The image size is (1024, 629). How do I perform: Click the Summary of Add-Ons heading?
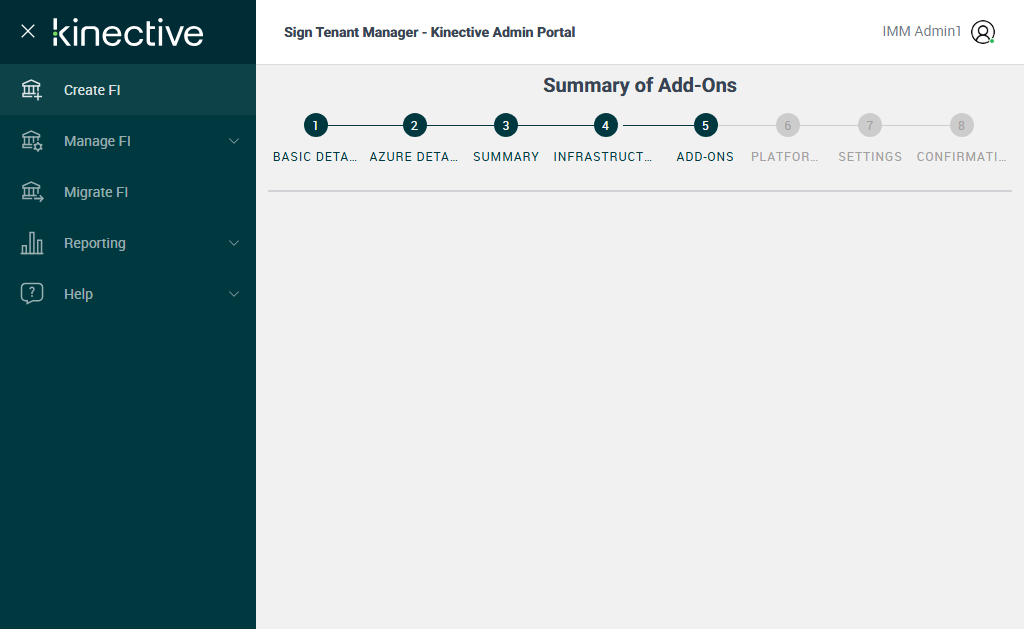pos(640,86)
